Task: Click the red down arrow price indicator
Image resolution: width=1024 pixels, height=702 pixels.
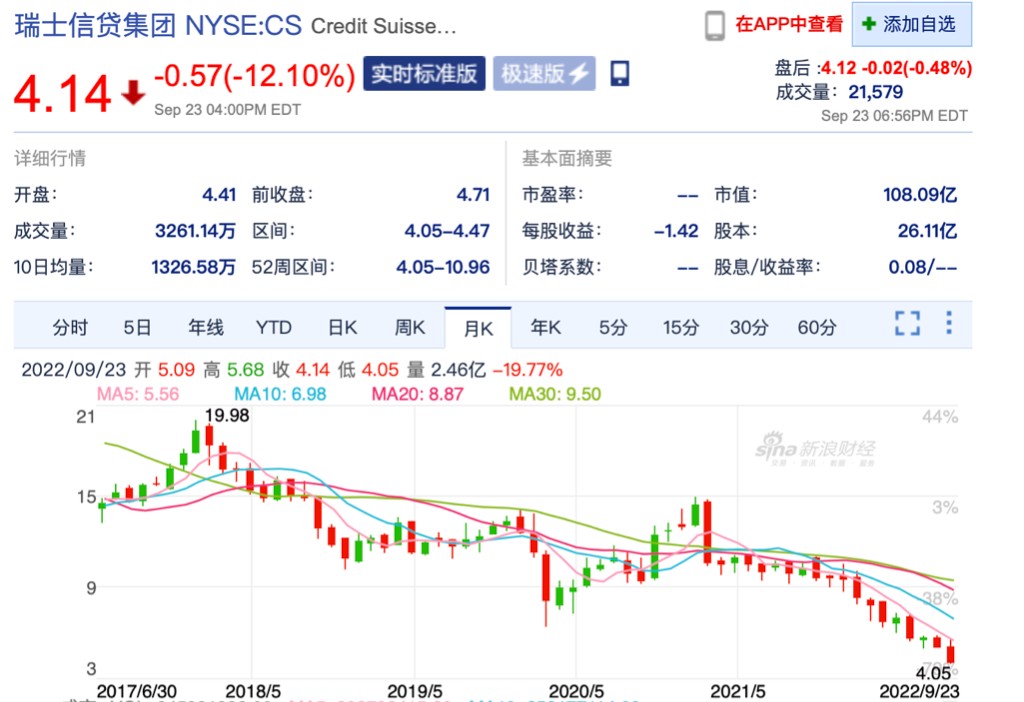Action: click(132, 94)
